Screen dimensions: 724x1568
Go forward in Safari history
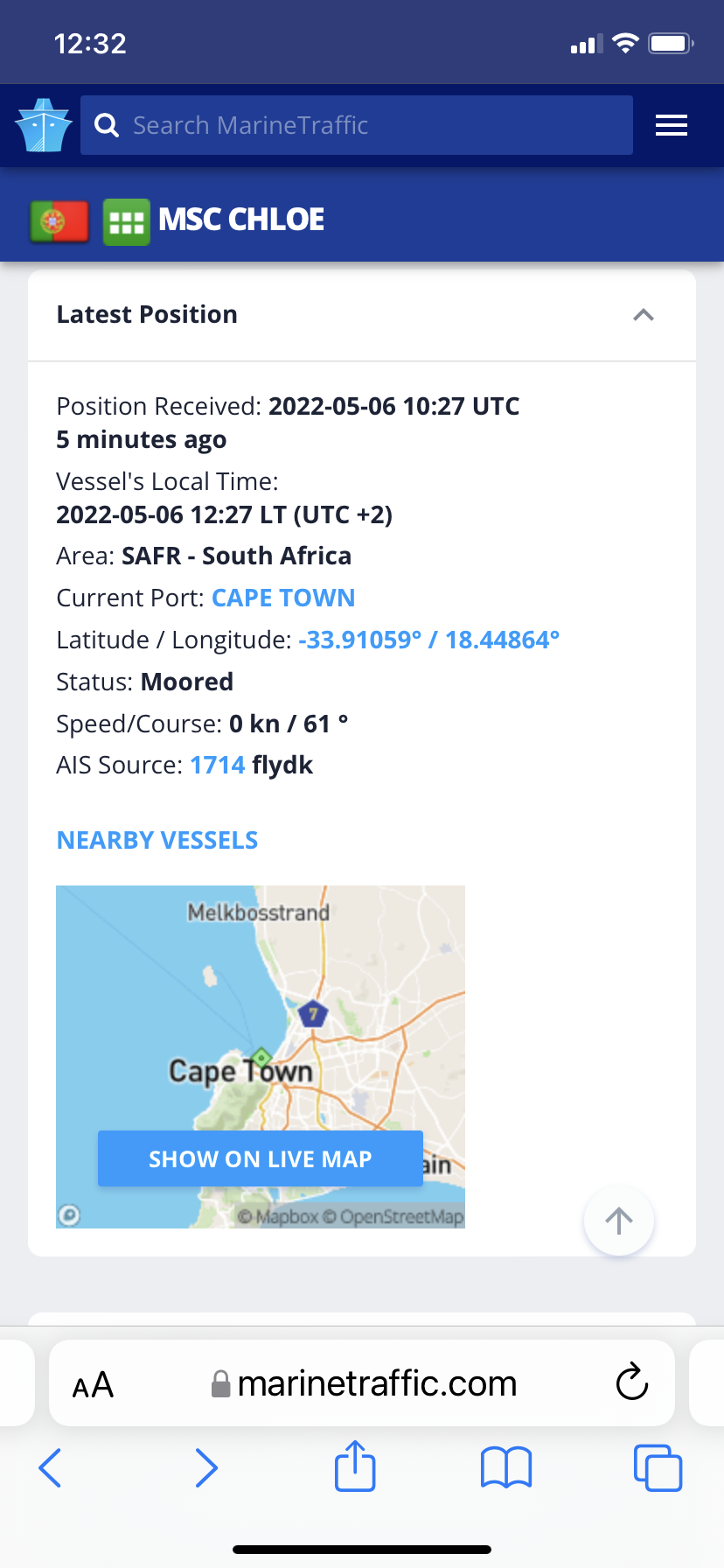(205, 1467)
